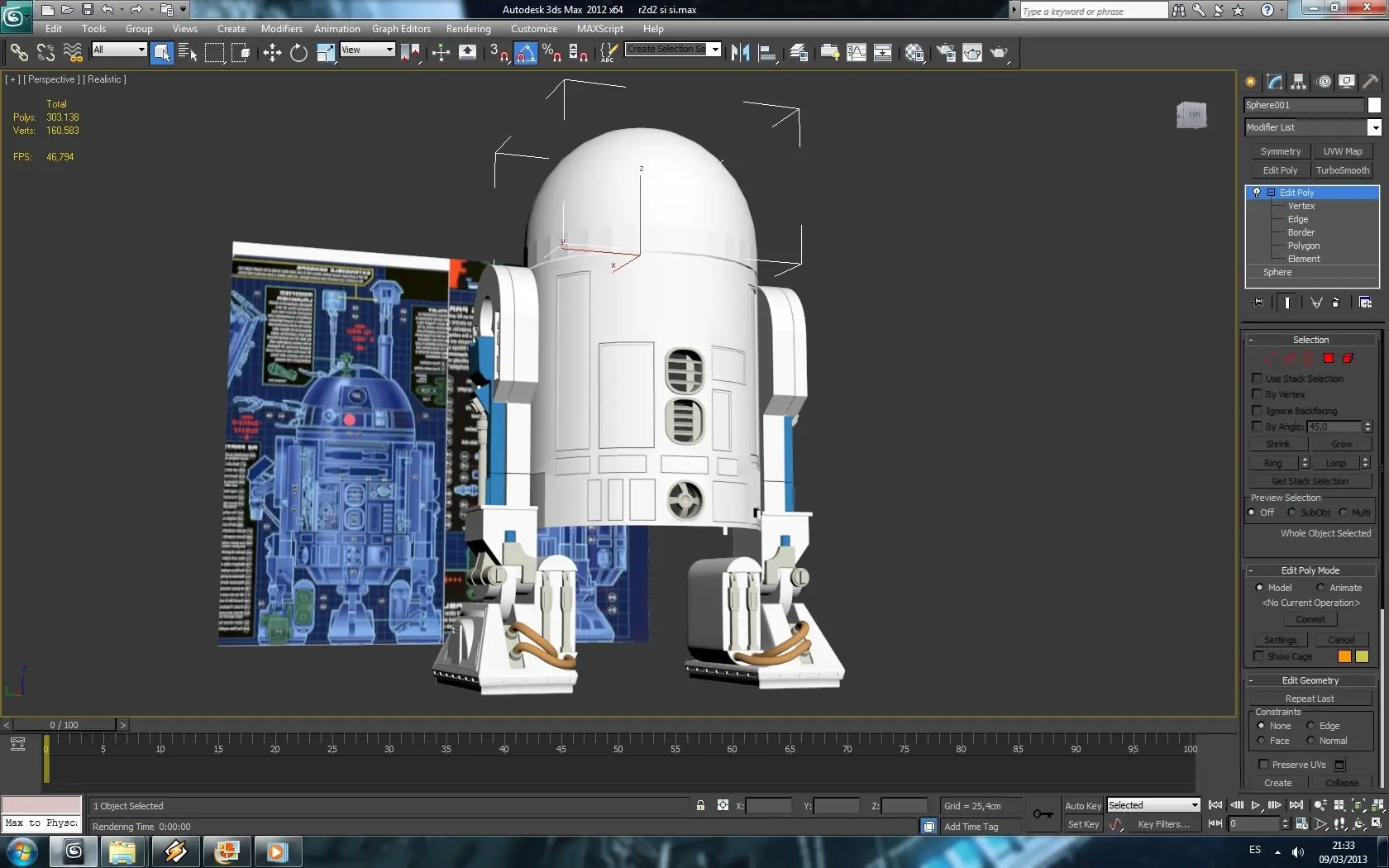Image resolution: width=1389 pixels, height=868 pixels.
Task: Select the Animate radio in Edit Poly Mode
Action: 1320,588
